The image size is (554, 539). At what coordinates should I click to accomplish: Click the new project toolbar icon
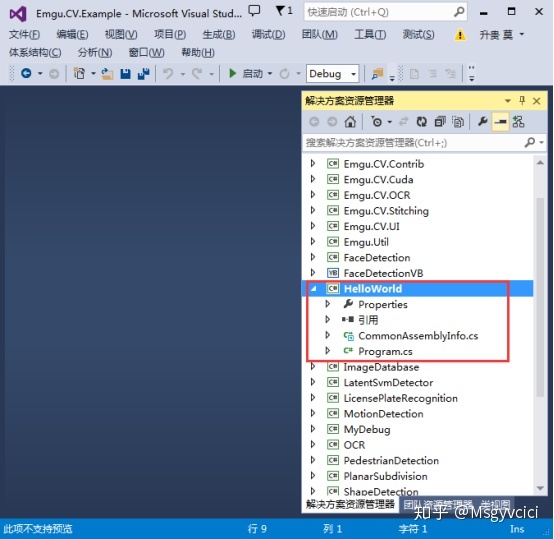tap(79, 73)
